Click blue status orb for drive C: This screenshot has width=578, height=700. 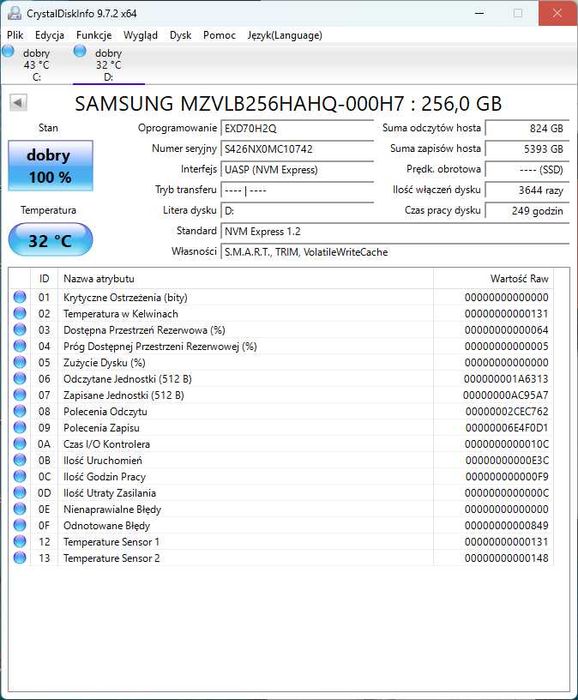[8, 51]
